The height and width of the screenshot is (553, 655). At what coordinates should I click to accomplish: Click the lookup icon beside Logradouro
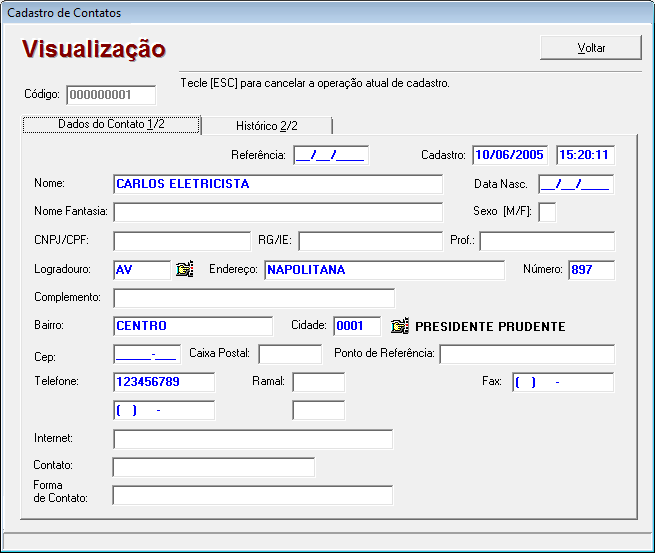[184, 269]
